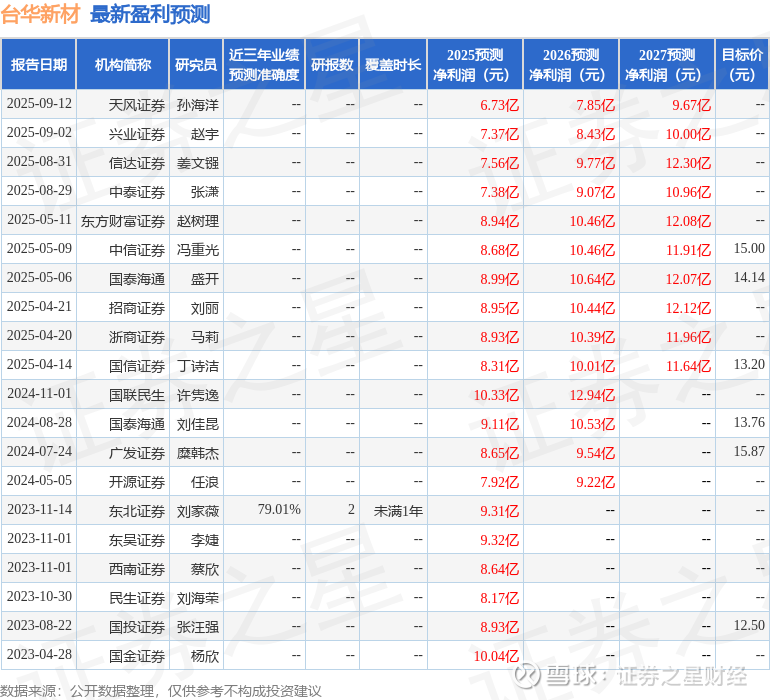
Task: Click 国金证券 institution name
Action: 137,656
